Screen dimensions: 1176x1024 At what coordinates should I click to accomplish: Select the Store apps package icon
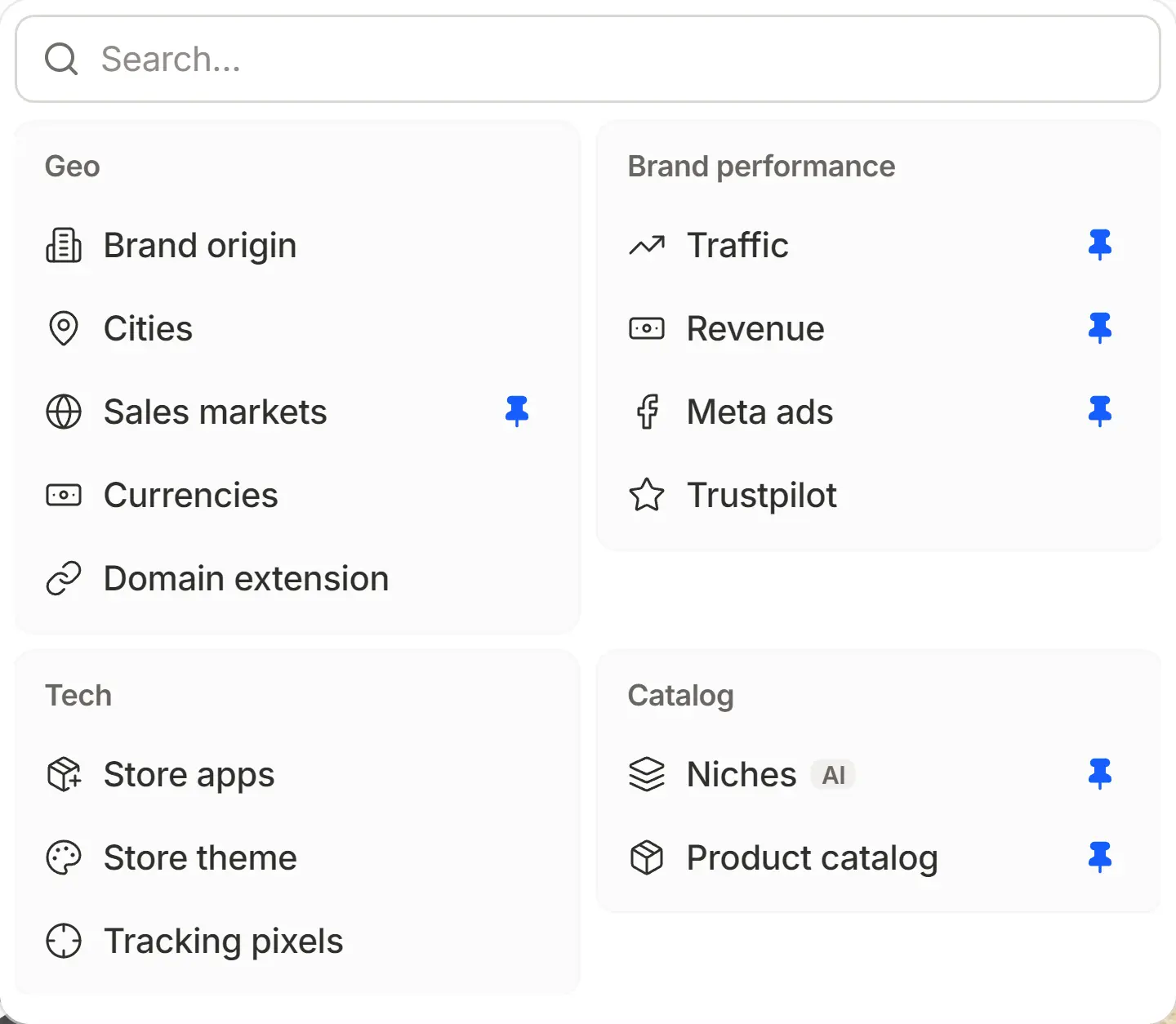click(64, 775)
